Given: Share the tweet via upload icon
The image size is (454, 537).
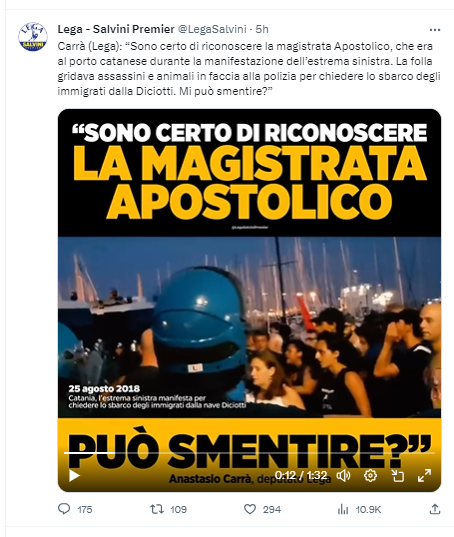Looking at the screenshot, I should 435,509.
